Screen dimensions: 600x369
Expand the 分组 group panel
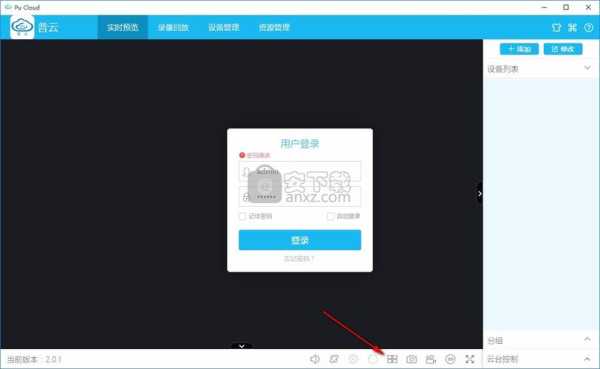(587, 340)
